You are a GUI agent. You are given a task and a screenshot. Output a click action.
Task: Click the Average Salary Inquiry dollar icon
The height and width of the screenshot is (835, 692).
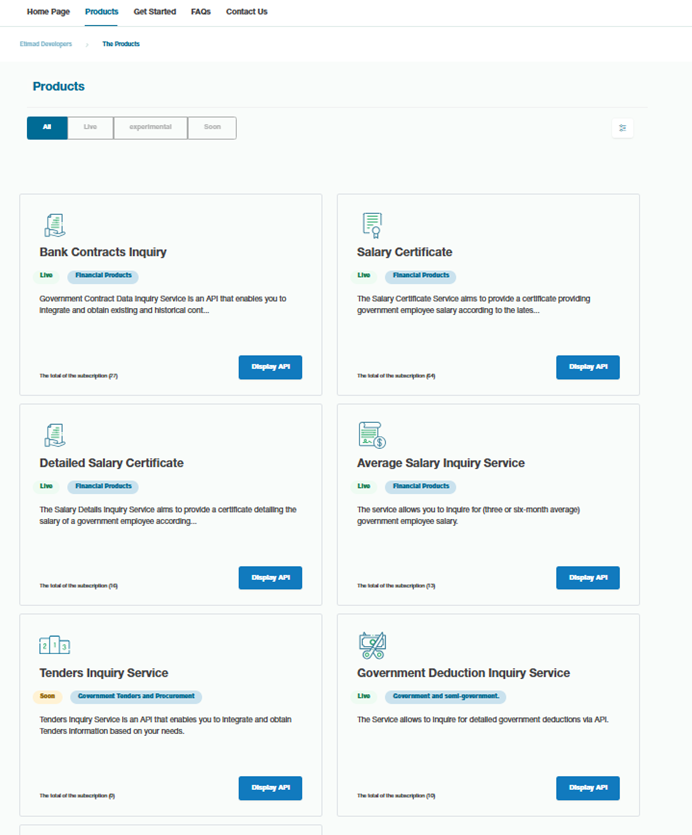372,435
